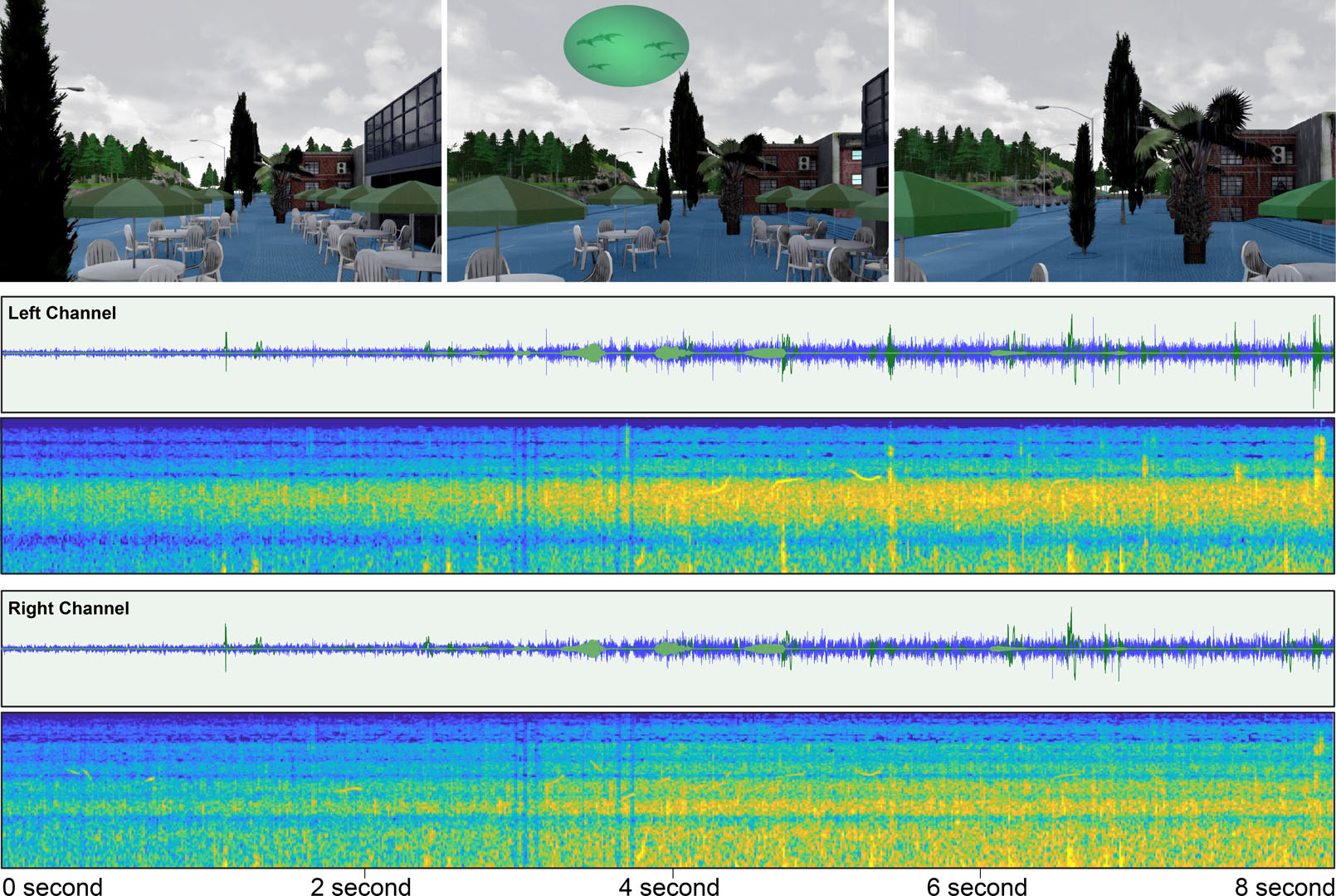
Task: Click the 4 second time label
Action: tap(669, 886)
